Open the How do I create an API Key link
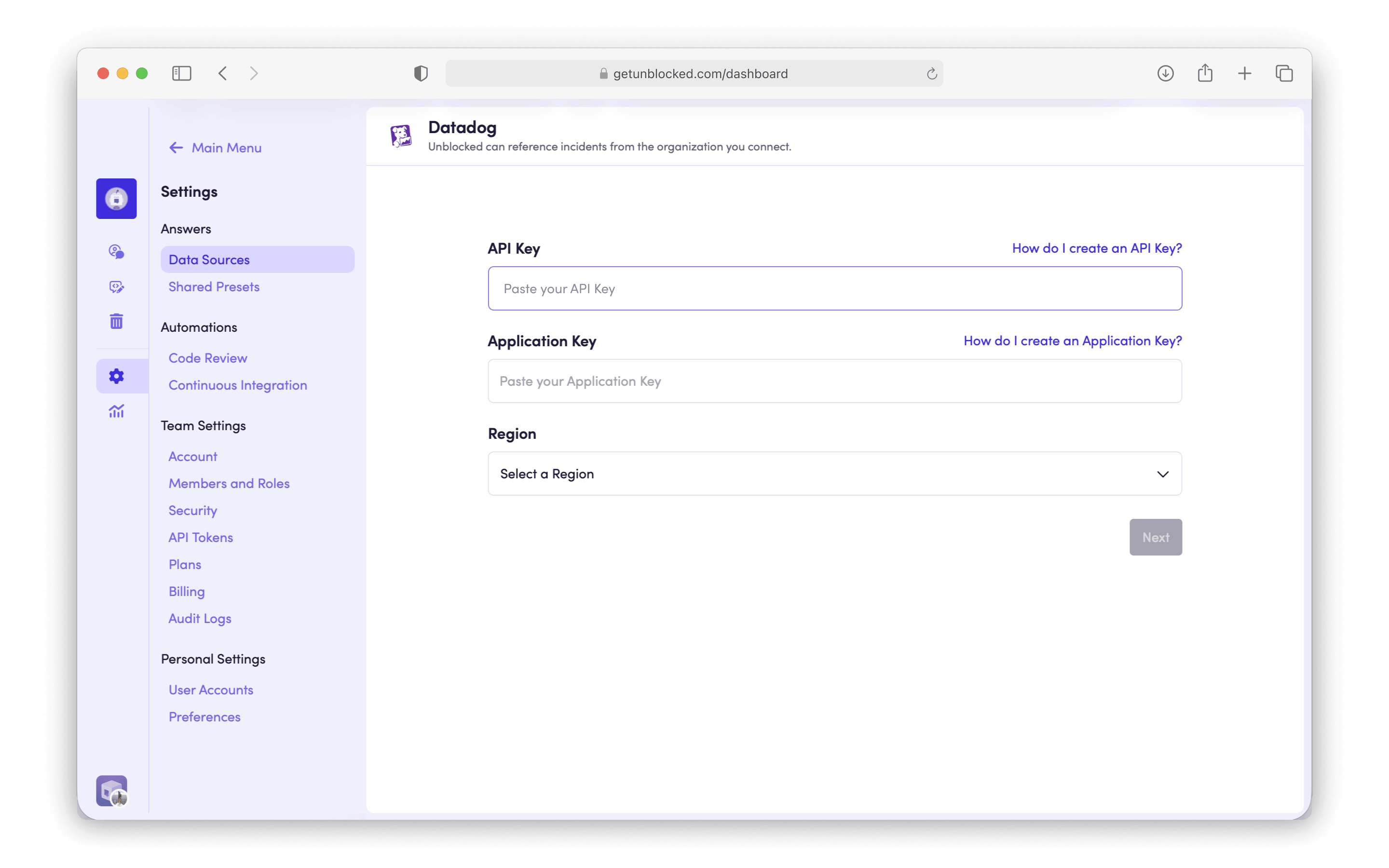 click(x=1096, y=248)
